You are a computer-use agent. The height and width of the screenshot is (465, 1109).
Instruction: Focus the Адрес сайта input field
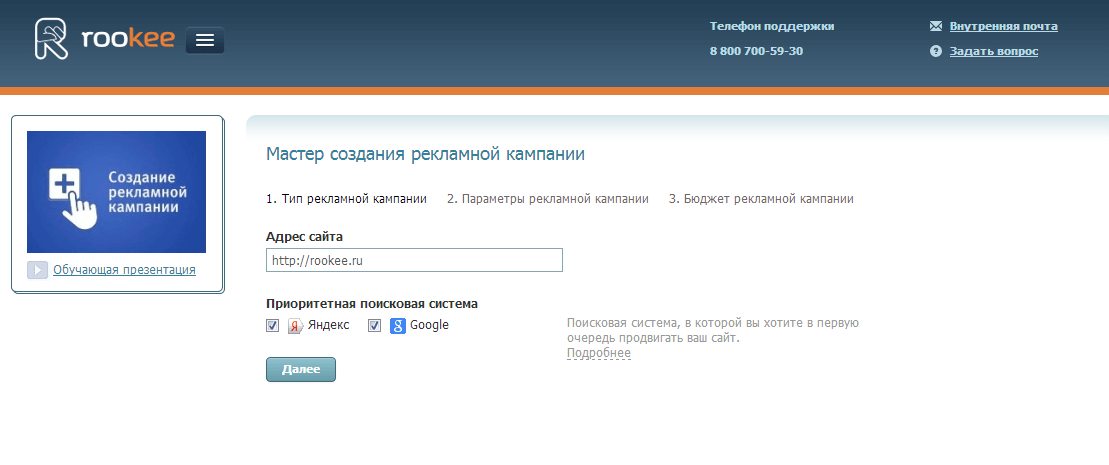tap(414, 260)
